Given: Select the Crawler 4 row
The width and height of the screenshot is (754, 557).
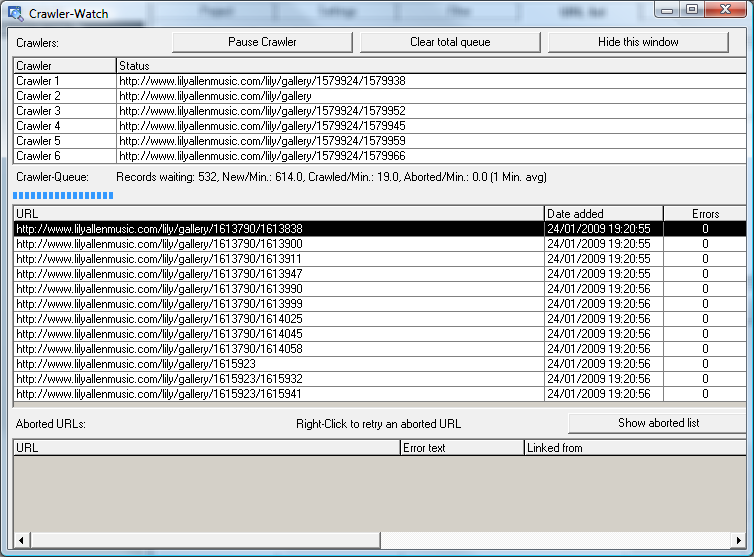Looking at the screenshot, I should click(x=380, y=126).
